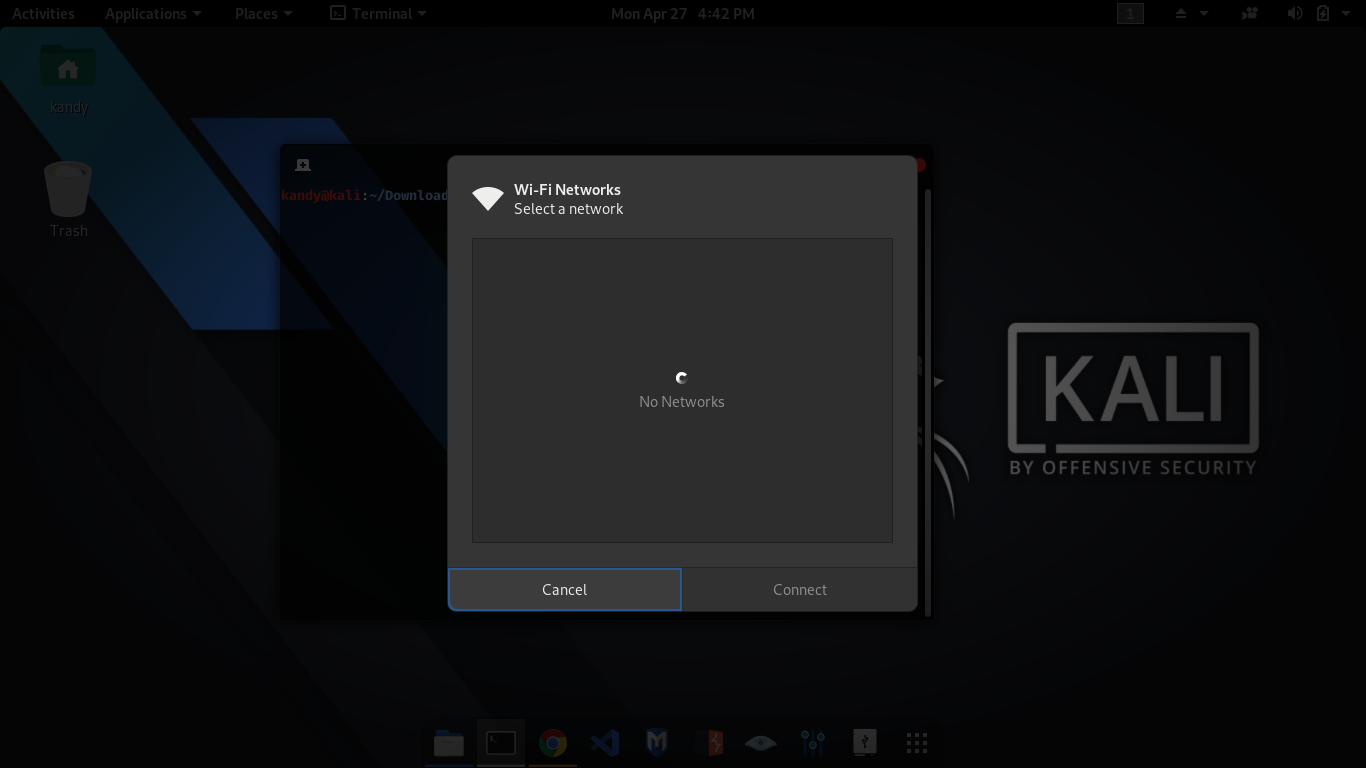Open Files from the dock
This screenshot has height=768, width=1366.
pos(449,743)
